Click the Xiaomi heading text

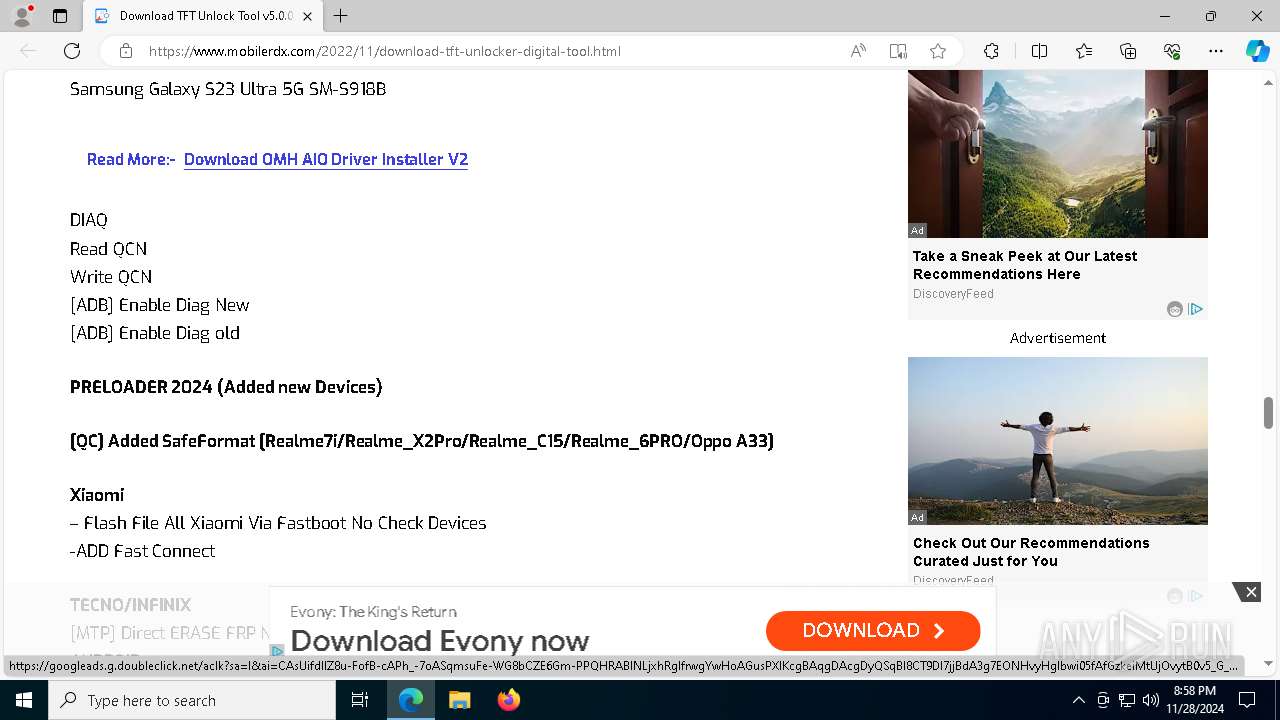[97, 495]
